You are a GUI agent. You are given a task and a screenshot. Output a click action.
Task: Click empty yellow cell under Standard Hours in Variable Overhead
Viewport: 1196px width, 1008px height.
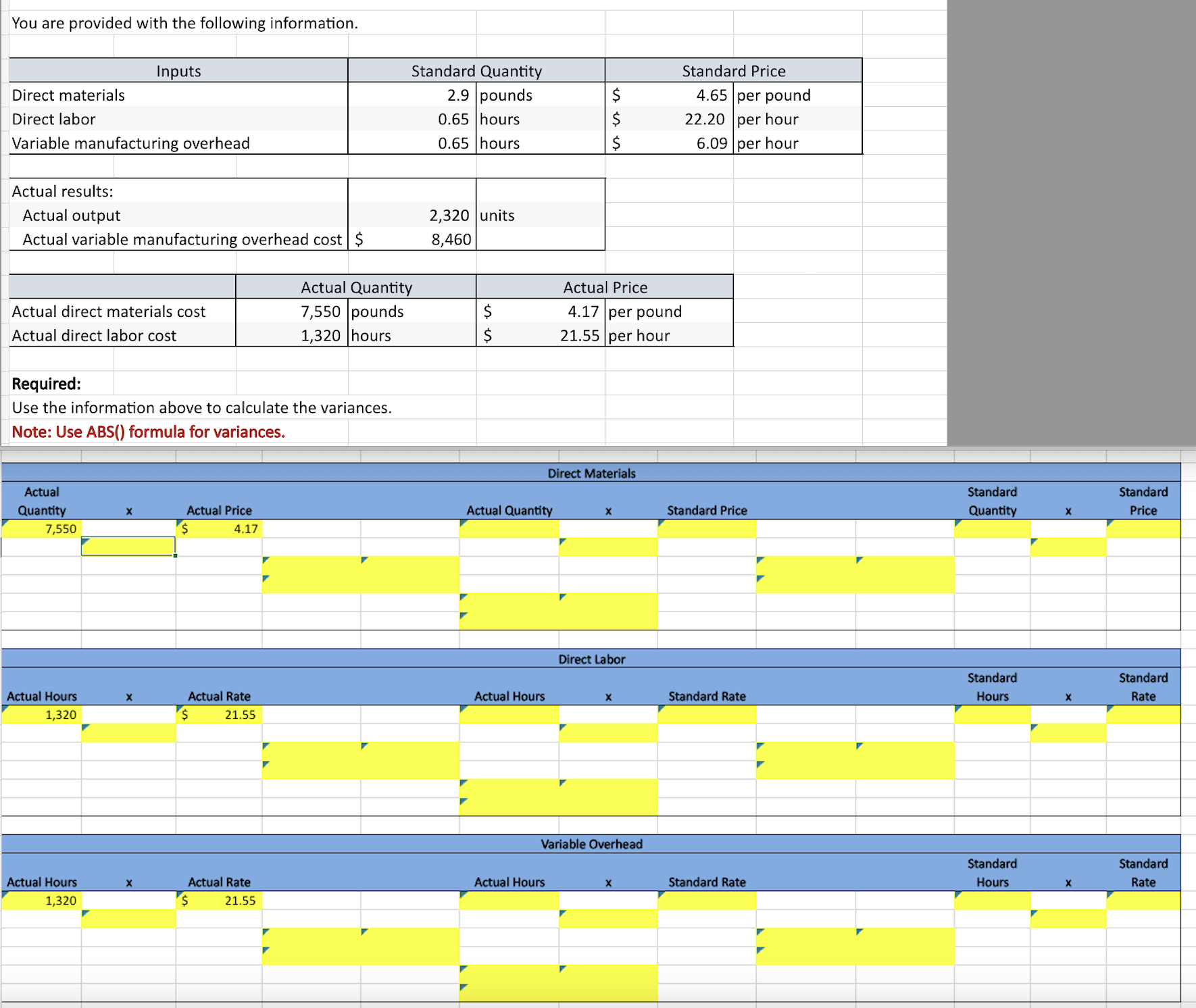[x=992, y=900]
